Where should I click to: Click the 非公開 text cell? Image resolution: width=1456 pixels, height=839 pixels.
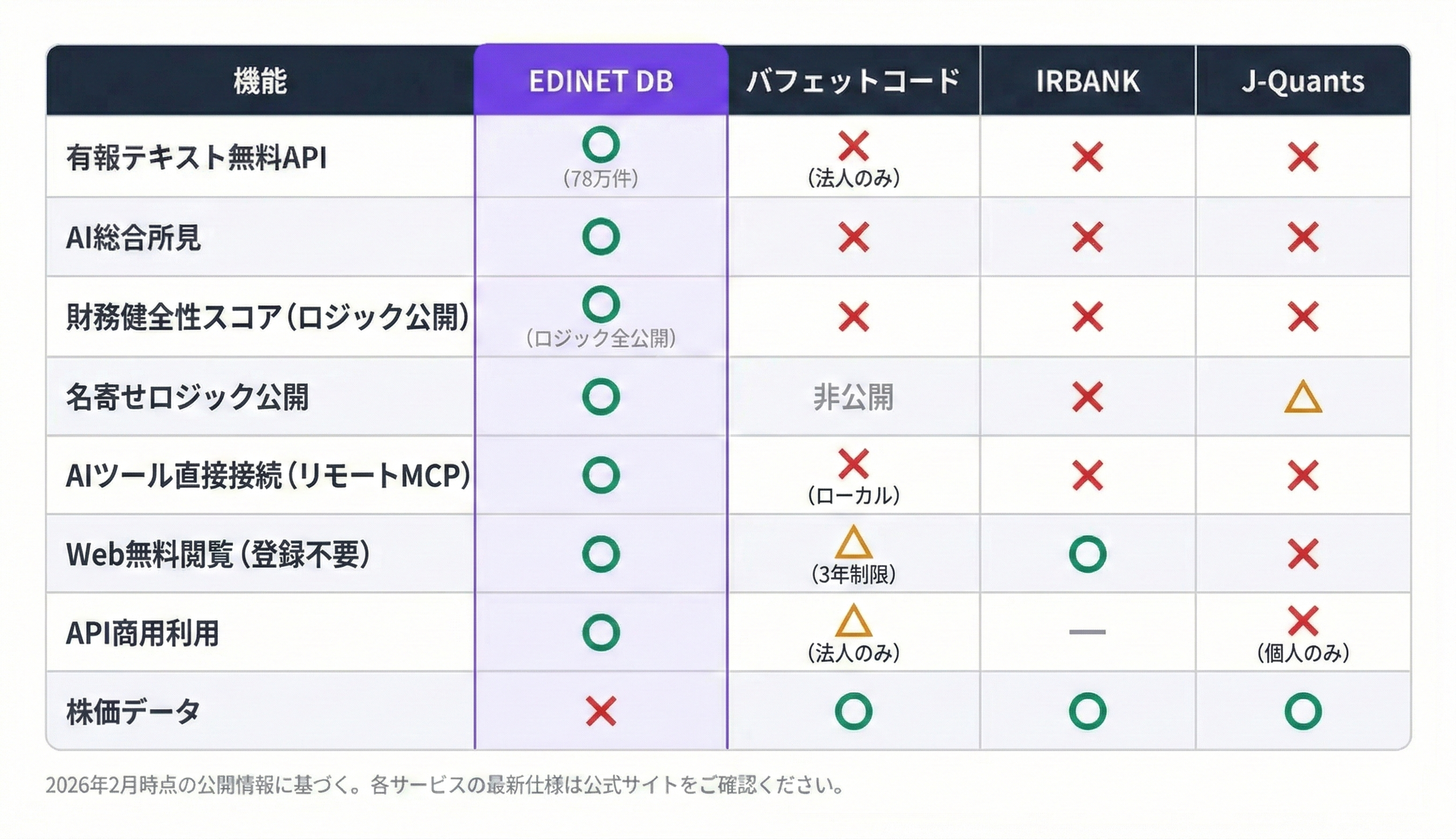(x=853, y=397)
